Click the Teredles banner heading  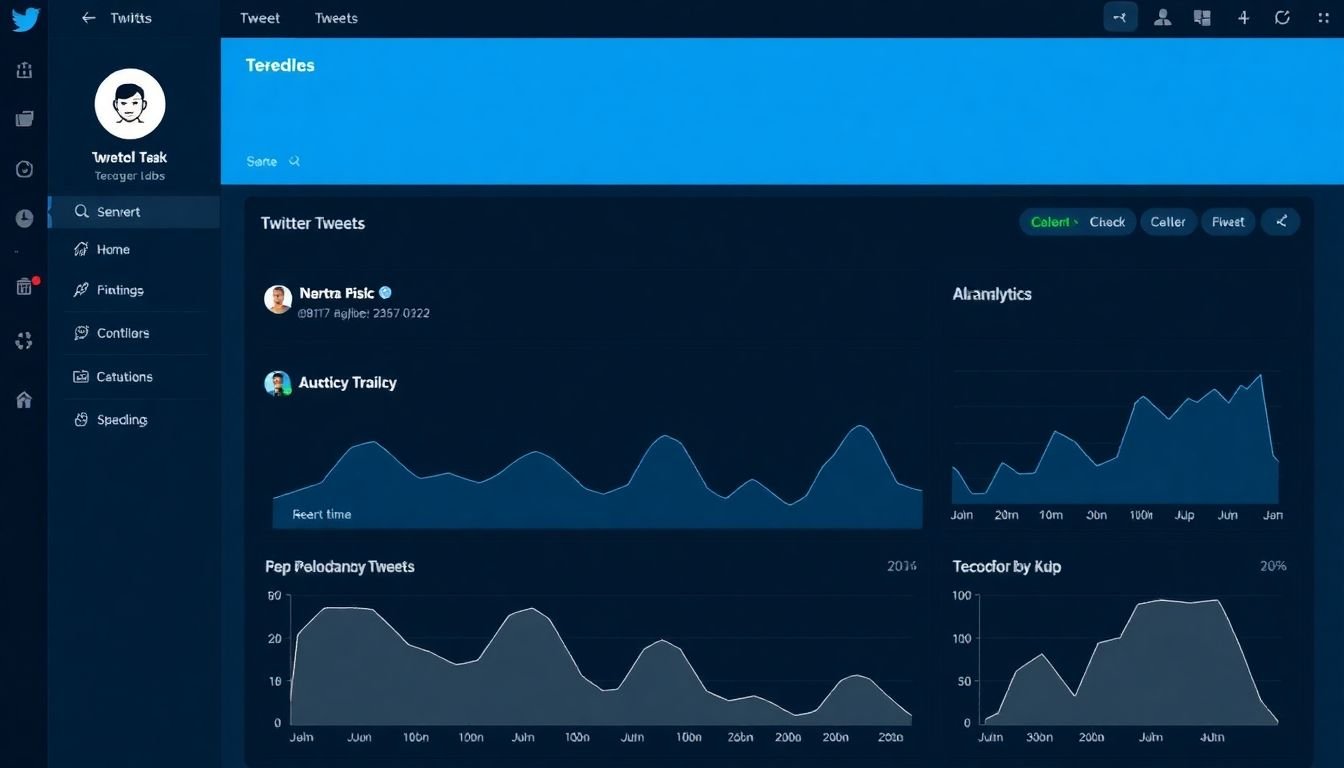(280, 65)
